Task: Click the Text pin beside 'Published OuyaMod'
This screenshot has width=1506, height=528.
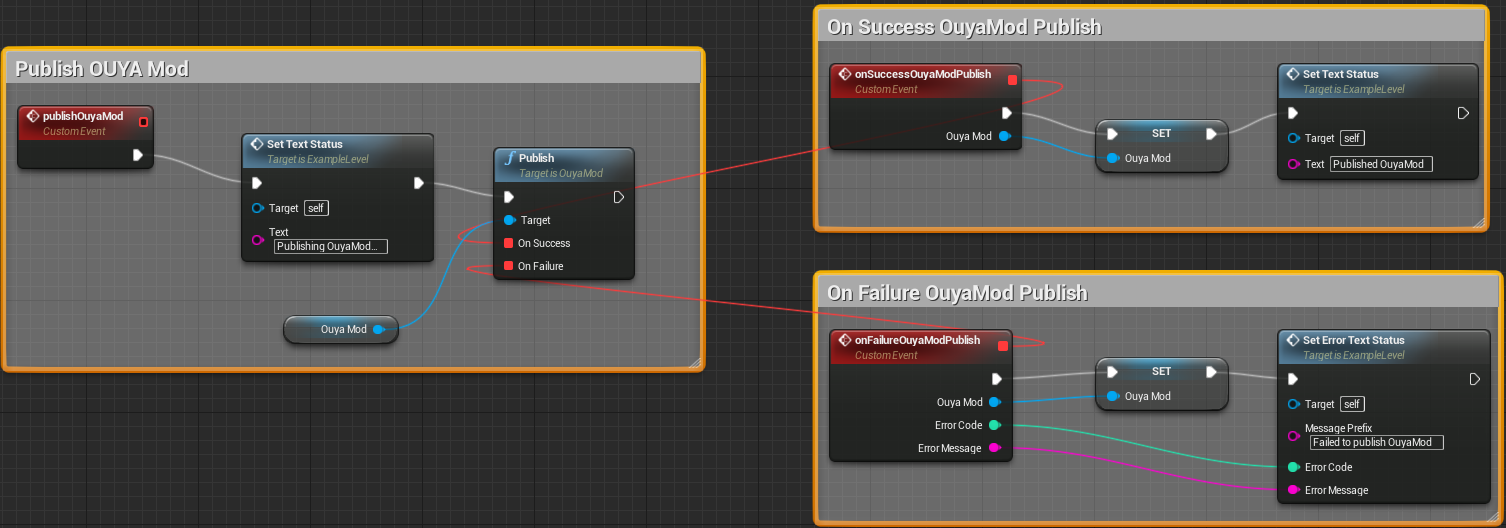Action: (x=1294, y=164)
